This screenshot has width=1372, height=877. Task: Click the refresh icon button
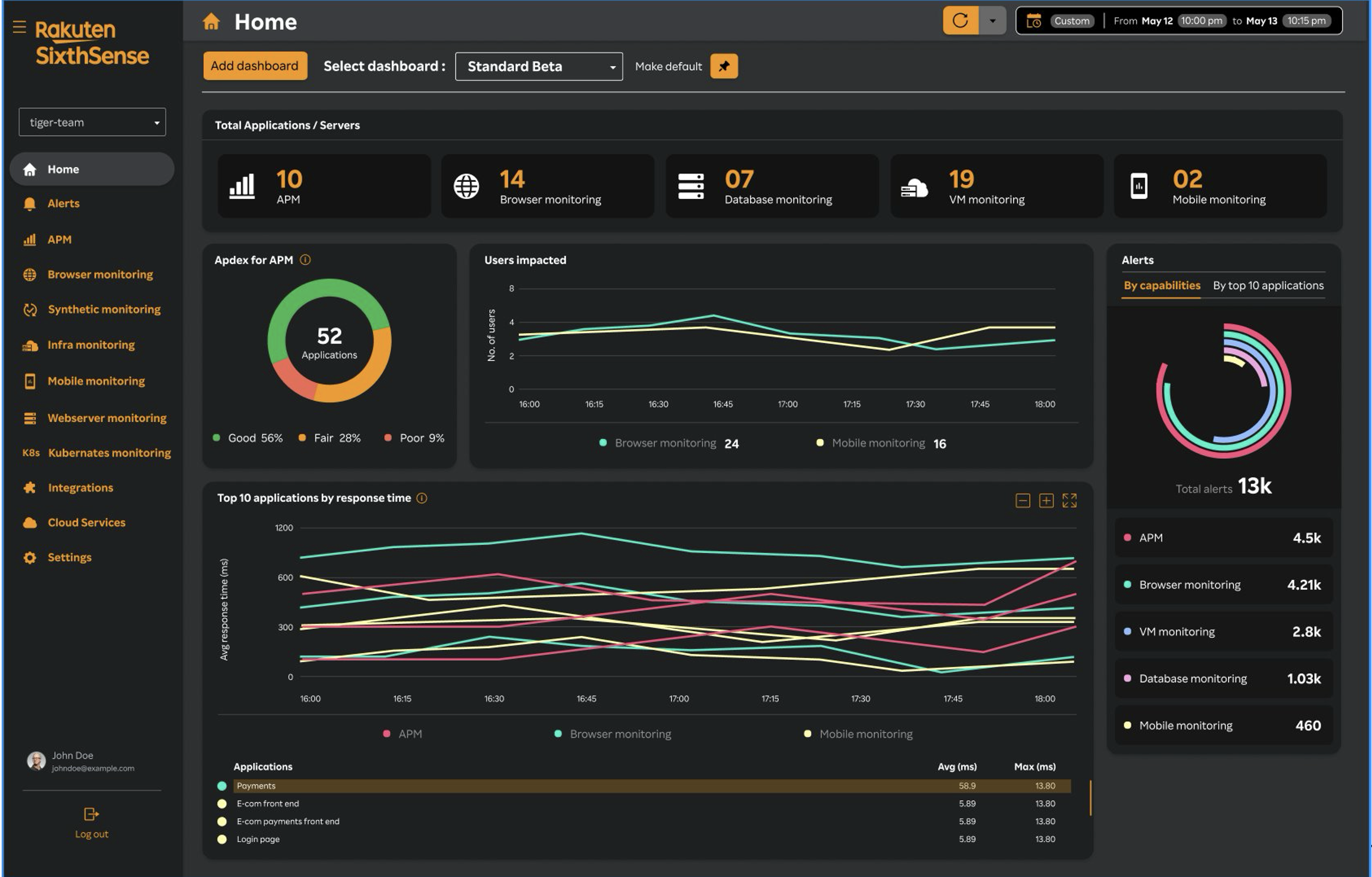coord(961,21)
